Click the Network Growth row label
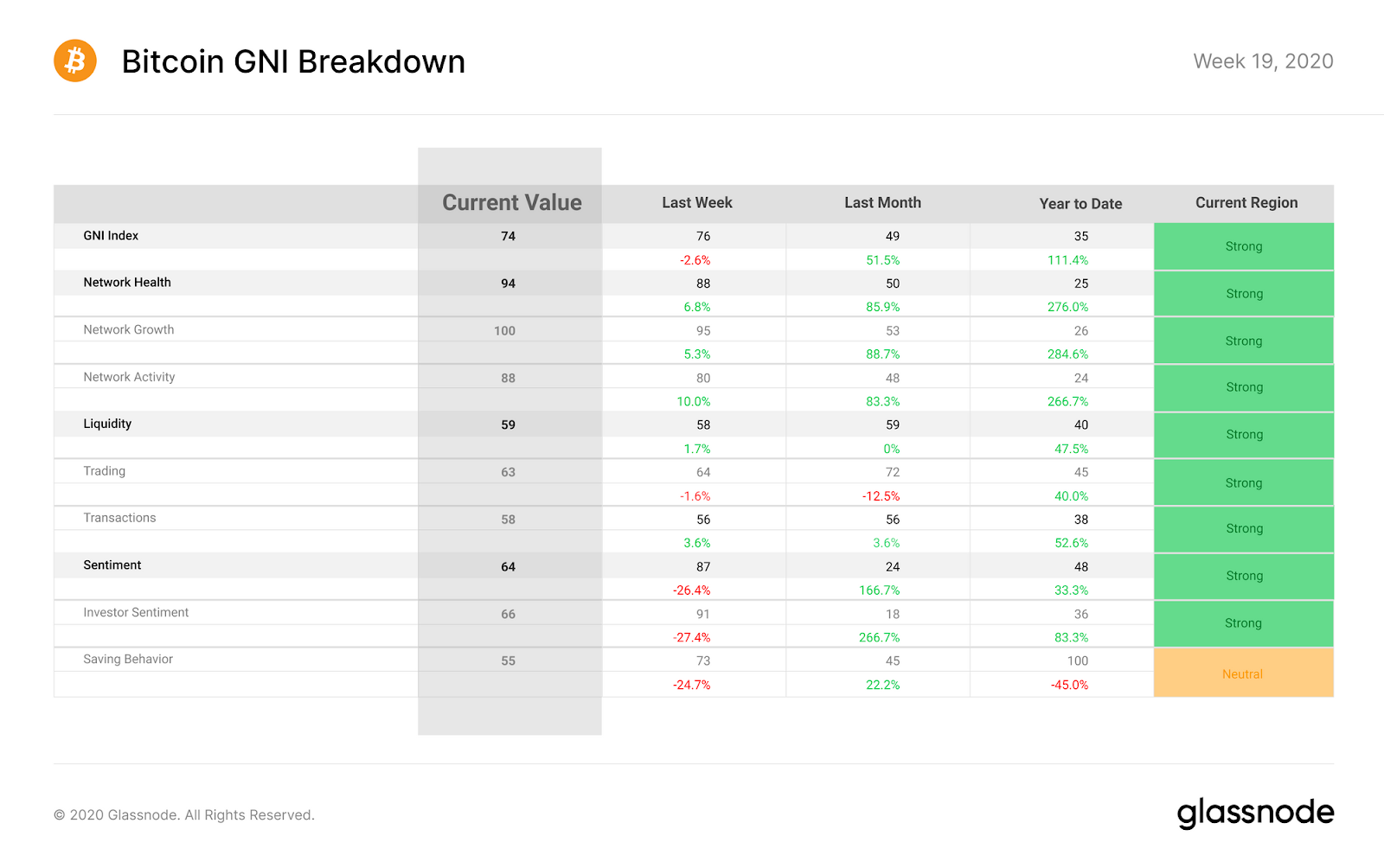This screenshot has height=868, width=1384. [129, 329]
